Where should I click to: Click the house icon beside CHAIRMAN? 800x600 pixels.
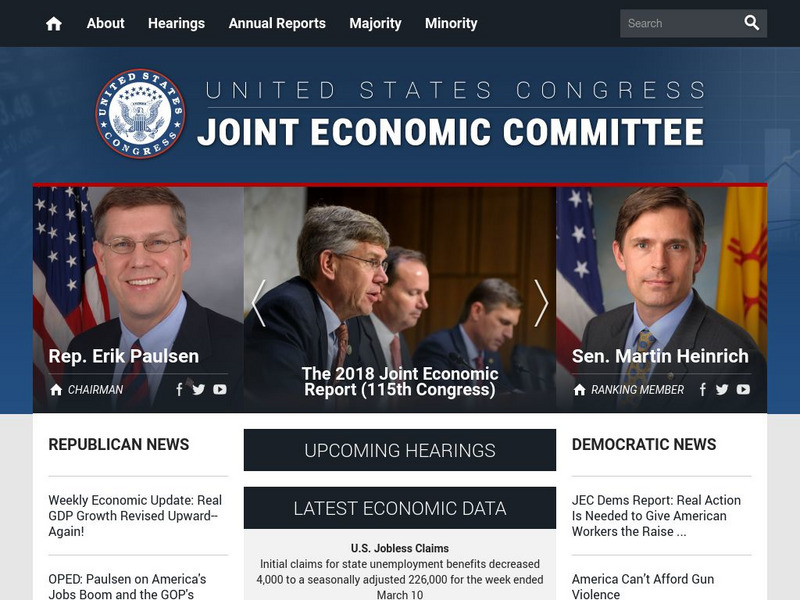56,390
